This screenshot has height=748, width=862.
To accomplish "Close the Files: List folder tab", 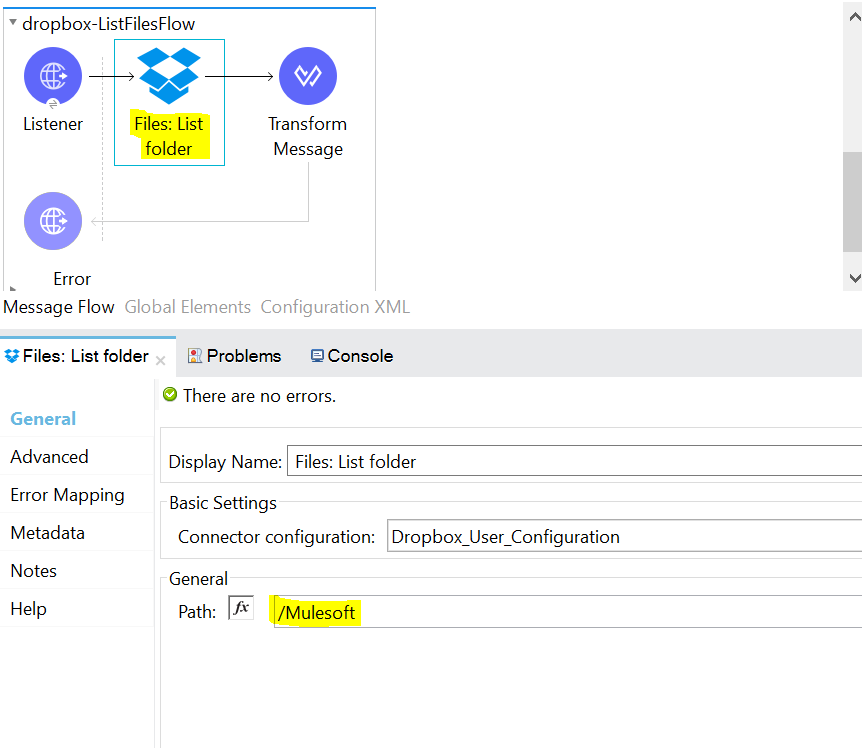I will [161, 361].
